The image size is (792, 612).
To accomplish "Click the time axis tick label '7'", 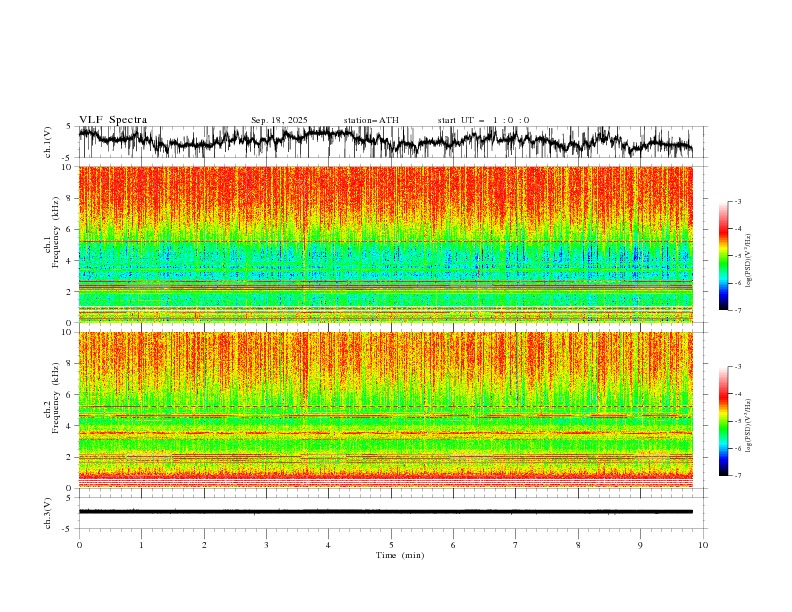I will tap(516, 545).
